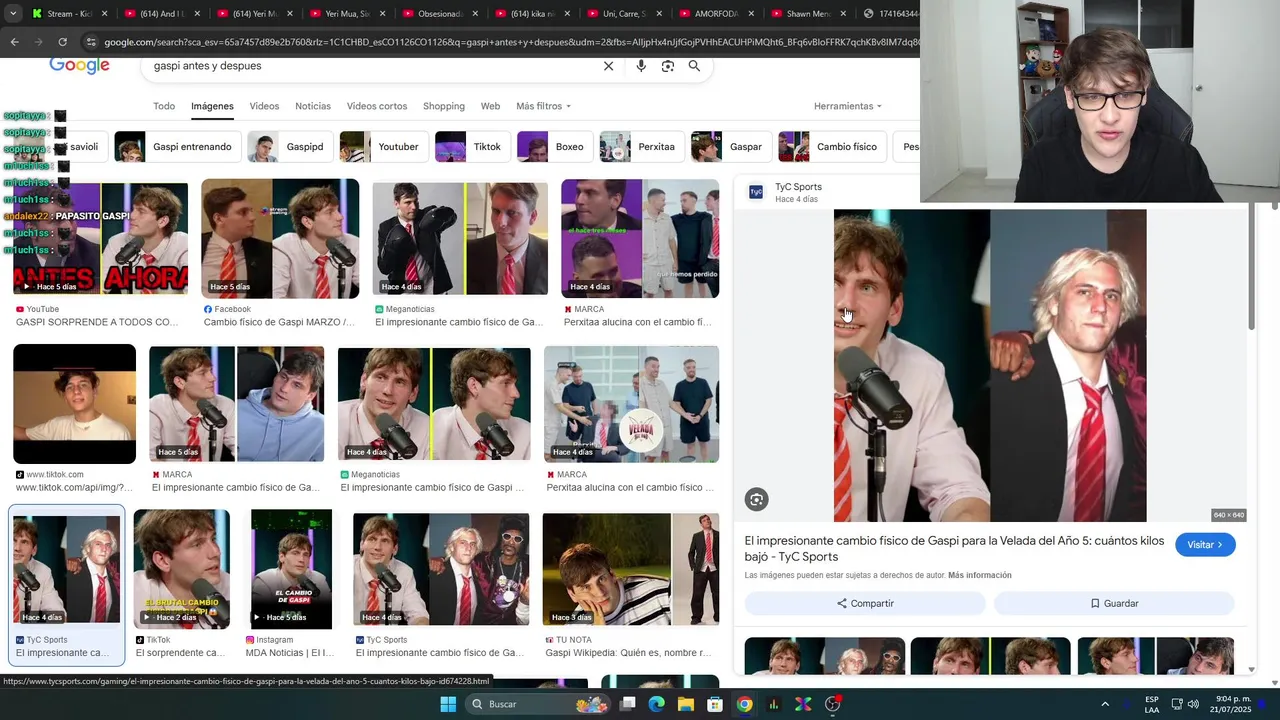Viewport: 1280px width, 720px height.
Task: Open ESP LAA language selector
Action: [1152, 704]
